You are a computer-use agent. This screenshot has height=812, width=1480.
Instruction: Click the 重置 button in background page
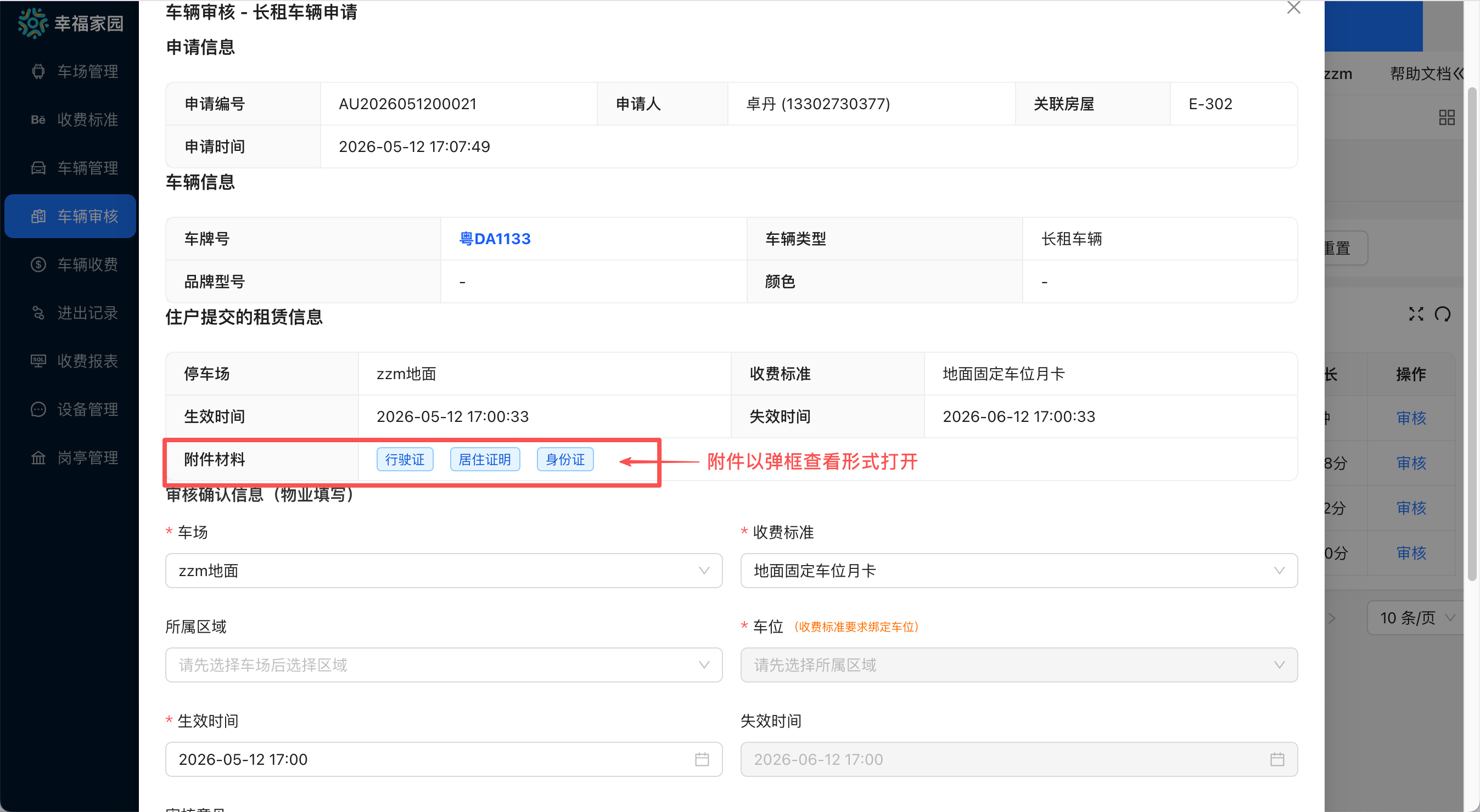coord(1346,248)
